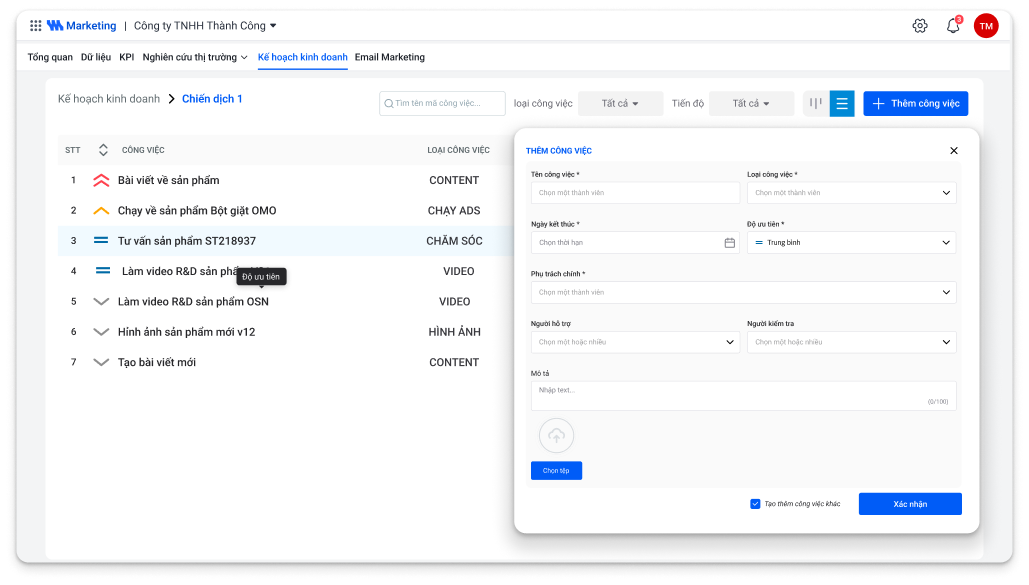This screenshot has width=1029, height=585.
Task: Open the notifications bell
Action: [953, 26]
